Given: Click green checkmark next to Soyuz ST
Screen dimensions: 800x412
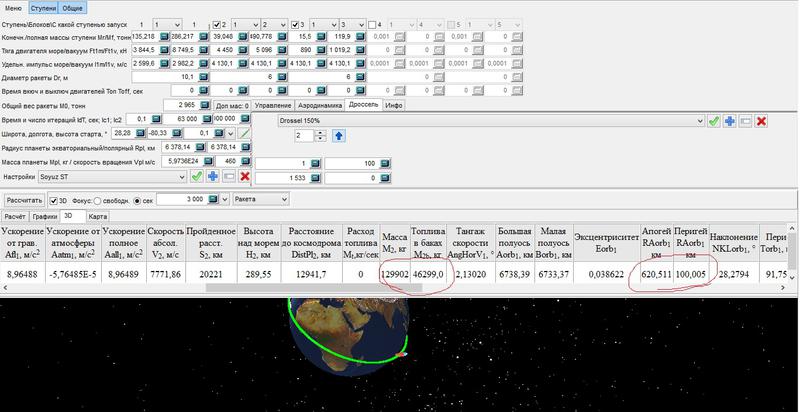Looking at the screenshot, I should tap(196, 176).
